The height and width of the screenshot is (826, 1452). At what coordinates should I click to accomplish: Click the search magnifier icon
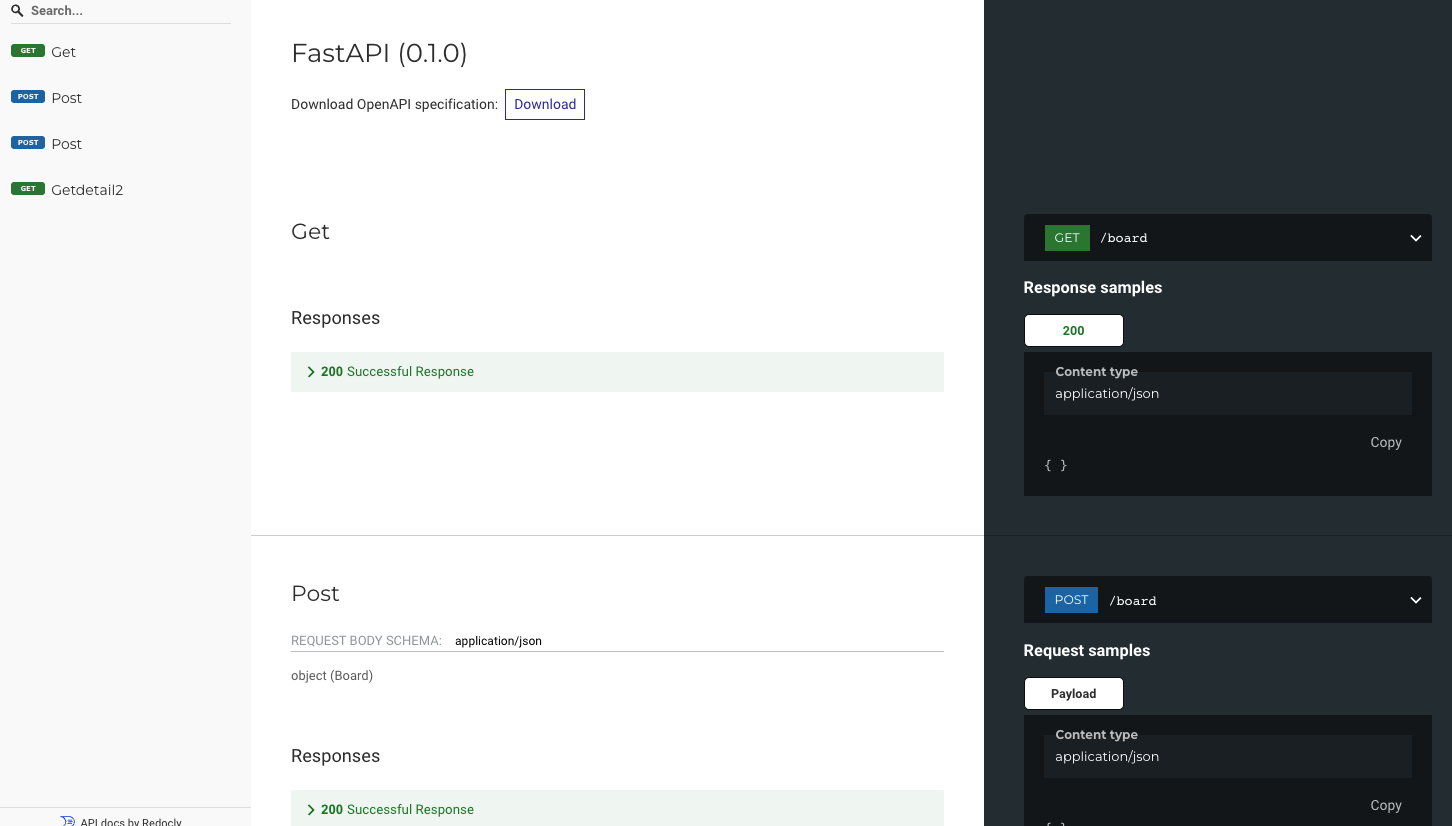pyautogui.click(x=17, y=11)
